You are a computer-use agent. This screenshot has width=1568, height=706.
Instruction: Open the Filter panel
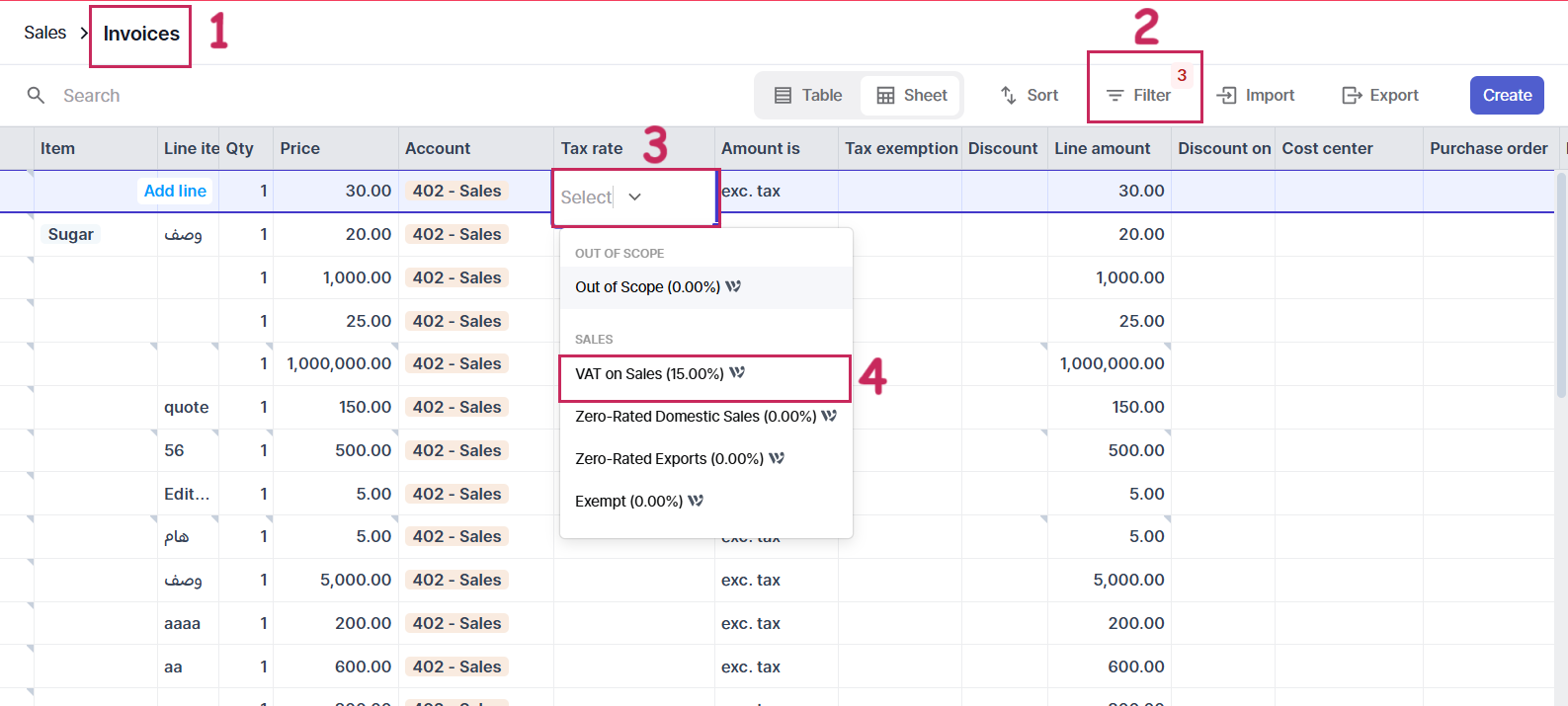click(x=1139, y=95)
